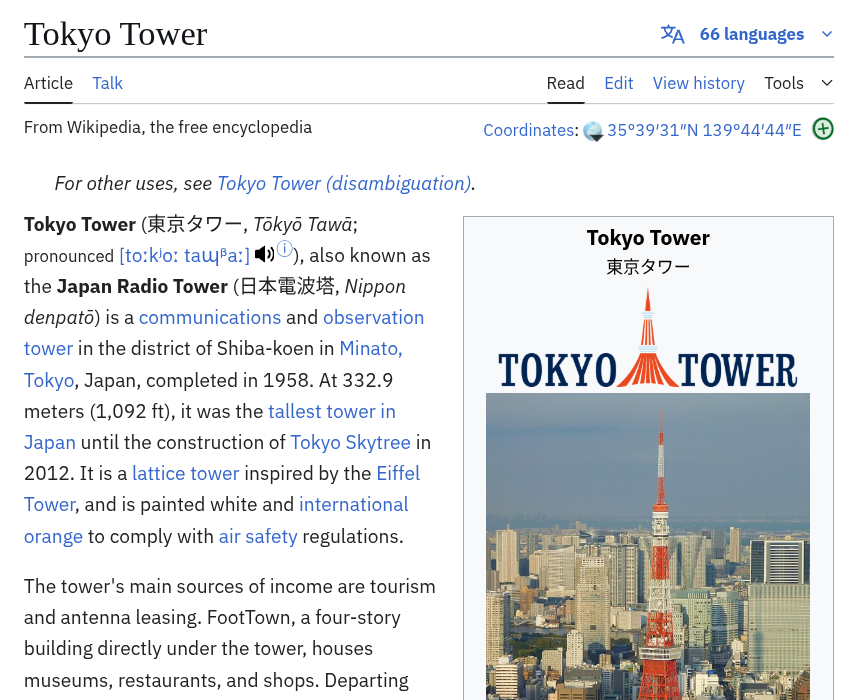Viewport: 861px width, 700px height.
Task: Expand the languages chevron arrow
Action: coord(827,34)
